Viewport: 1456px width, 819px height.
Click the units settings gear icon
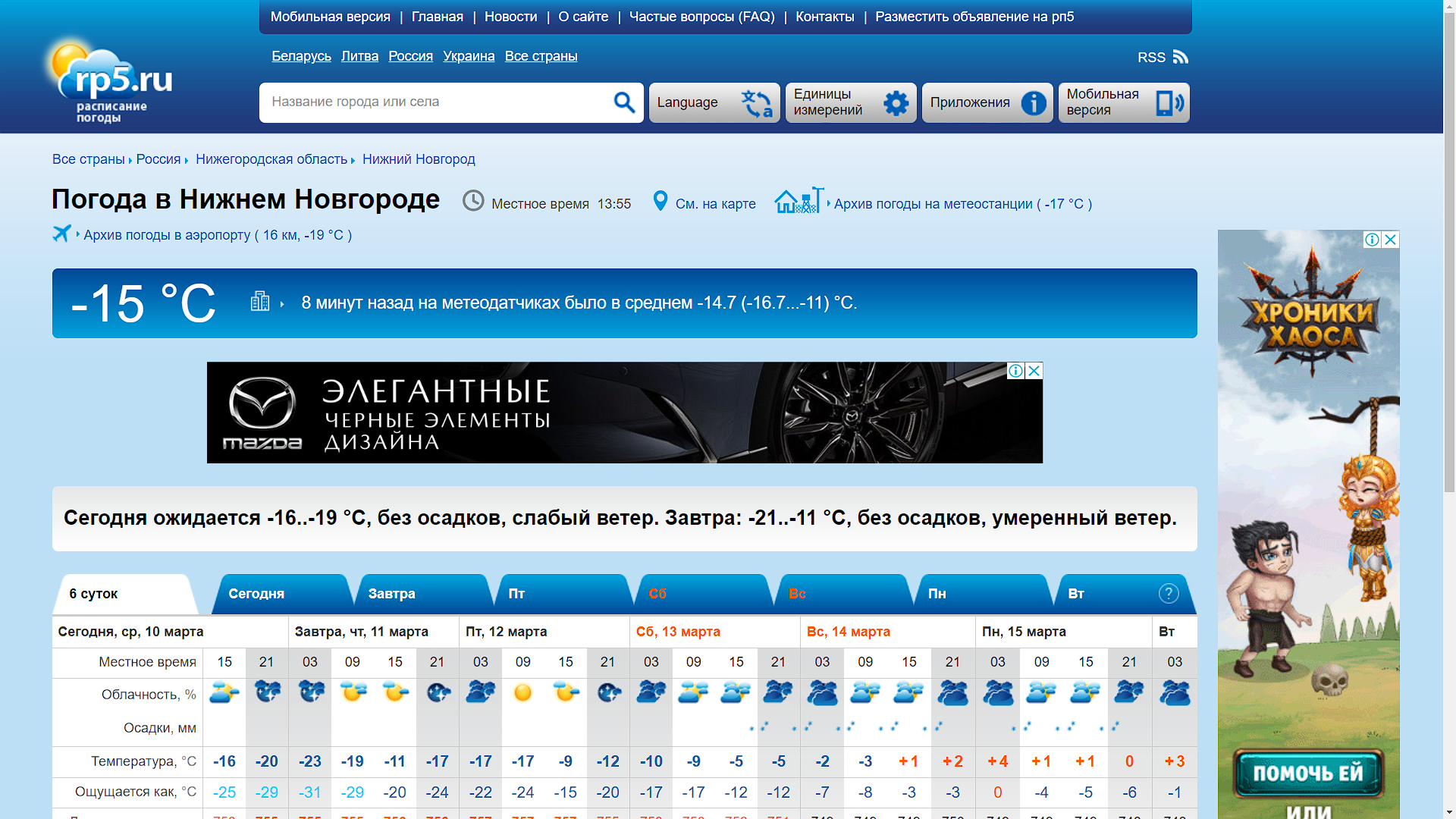click(x=896, y=103)
